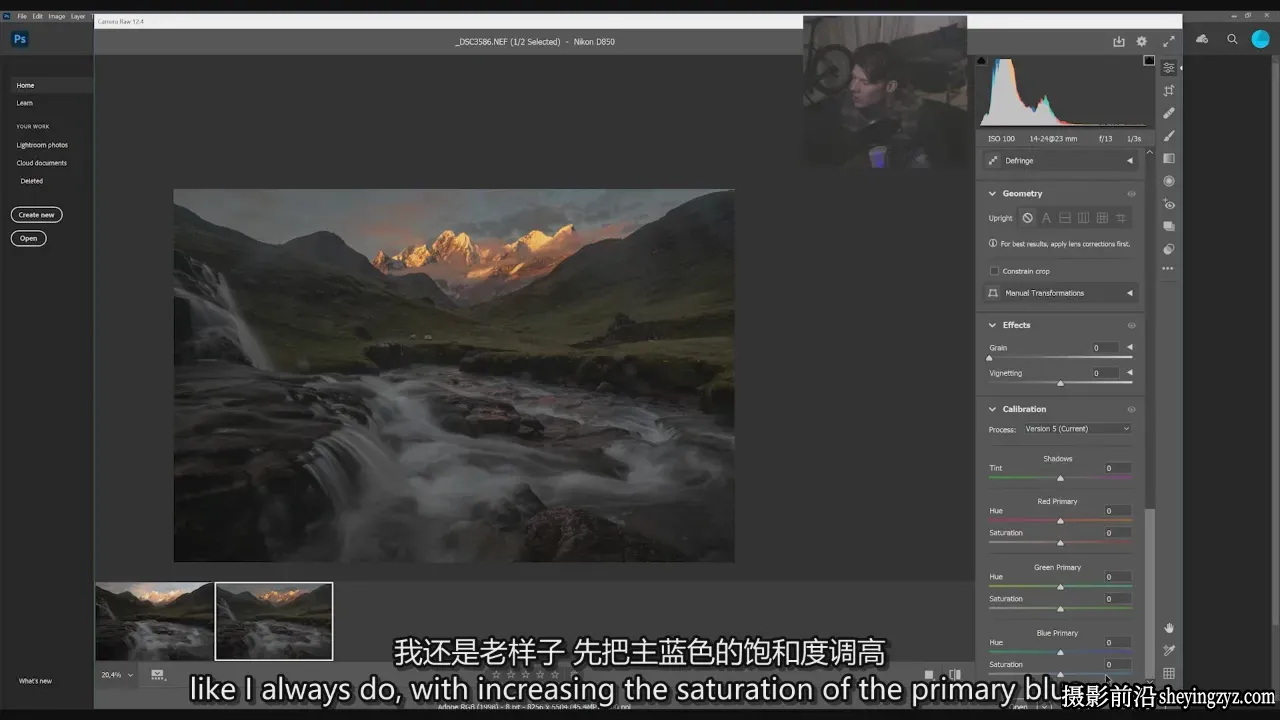Viewport: 1280px width, 720px height.
Task: Collapse the Effects section
Action: (x=993, y=325)
